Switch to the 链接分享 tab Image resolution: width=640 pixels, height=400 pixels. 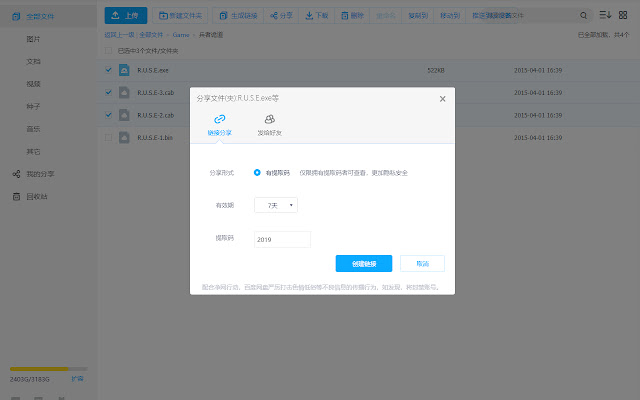pos(219,124)
